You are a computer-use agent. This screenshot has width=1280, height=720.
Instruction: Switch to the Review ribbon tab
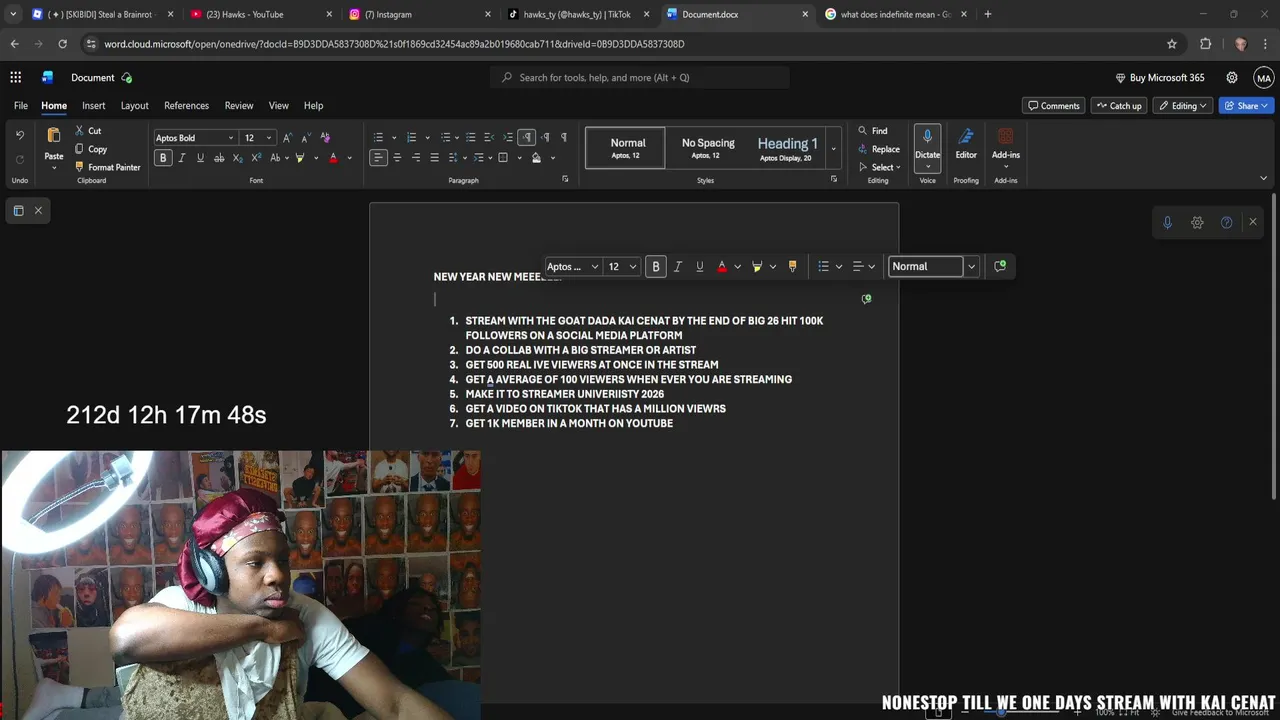pos(239,105)
